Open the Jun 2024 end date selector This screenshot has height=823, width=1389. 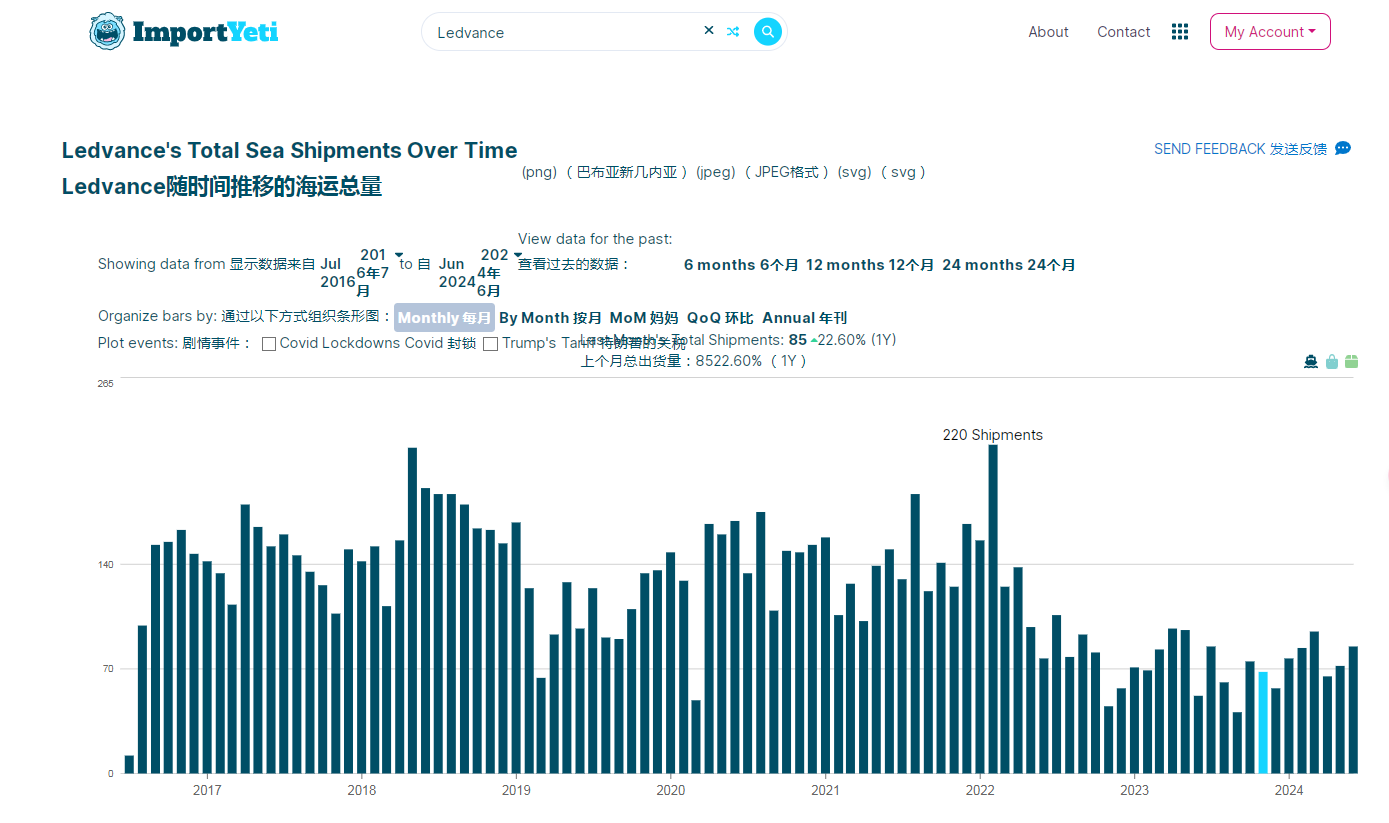click(x=516, y=254)
